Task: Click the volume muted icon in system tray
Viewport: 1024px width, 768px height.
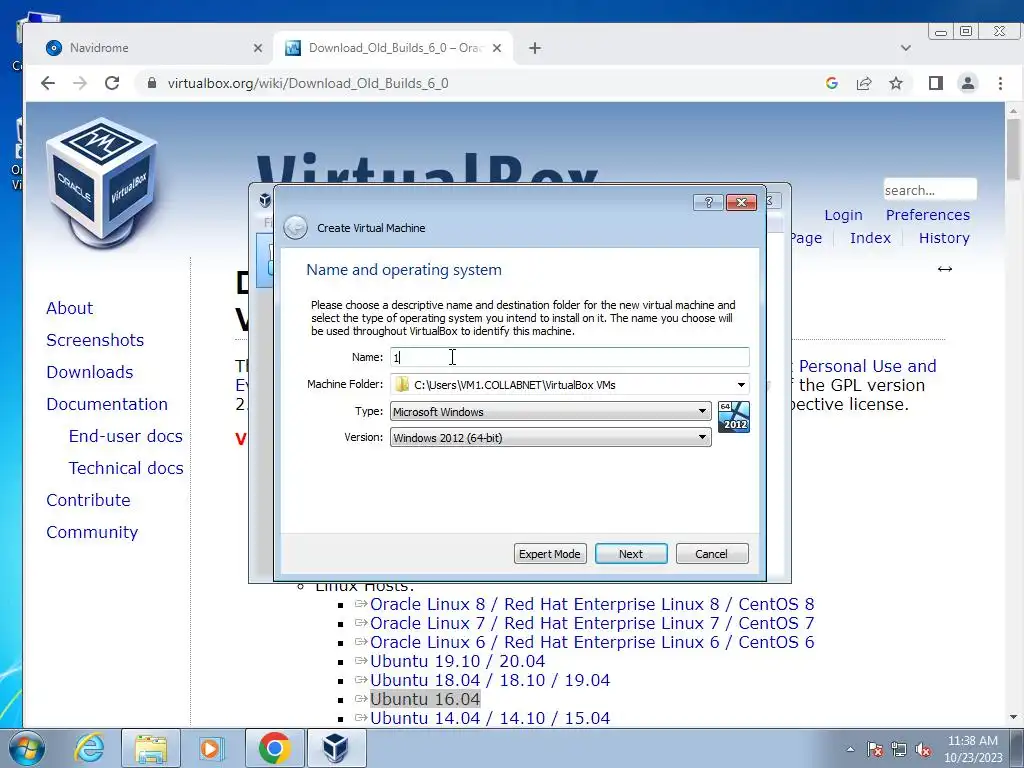Action: click(923, 750)
